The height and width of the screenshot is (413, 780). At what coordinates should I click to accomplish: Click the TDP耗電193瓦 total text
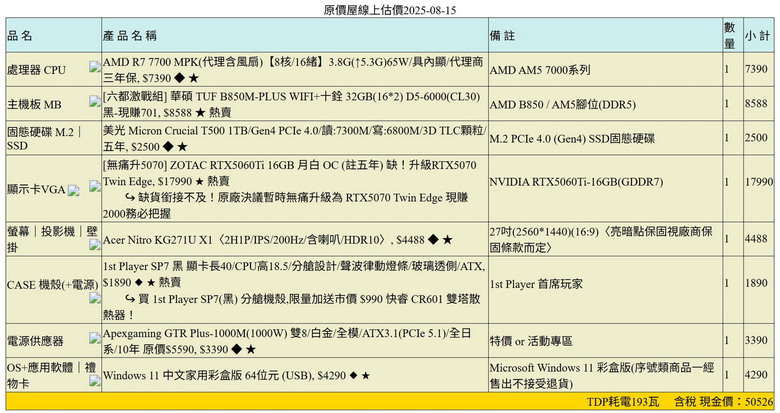point(622,402)
